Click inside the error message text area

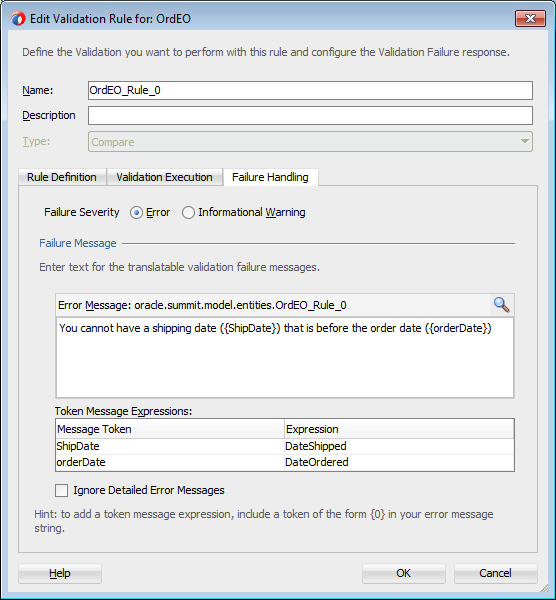pos(285,357)
